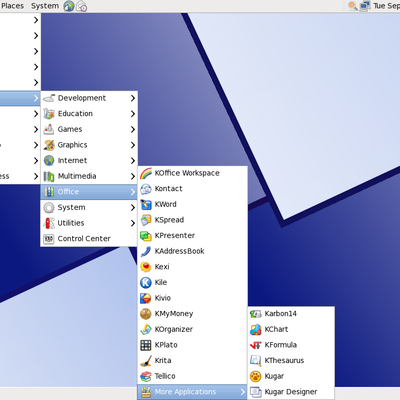Open the System menu in top panel
The image size is (400, 400).
(45, 6)
